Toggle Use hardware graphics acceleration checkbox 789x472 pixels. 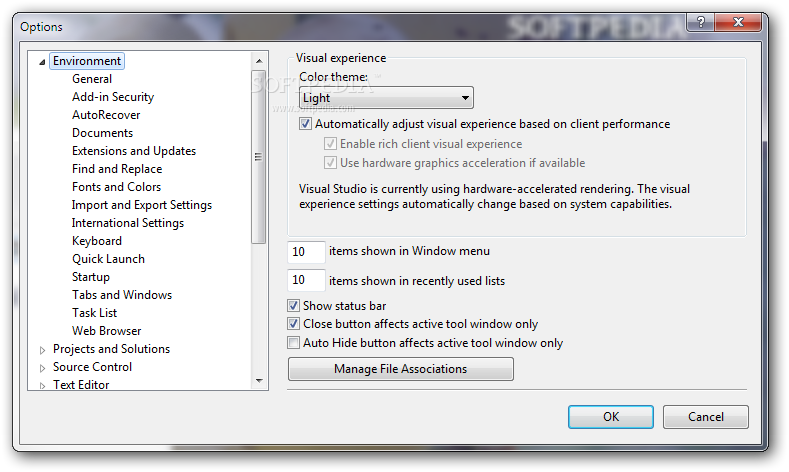[x=330, y=163]
